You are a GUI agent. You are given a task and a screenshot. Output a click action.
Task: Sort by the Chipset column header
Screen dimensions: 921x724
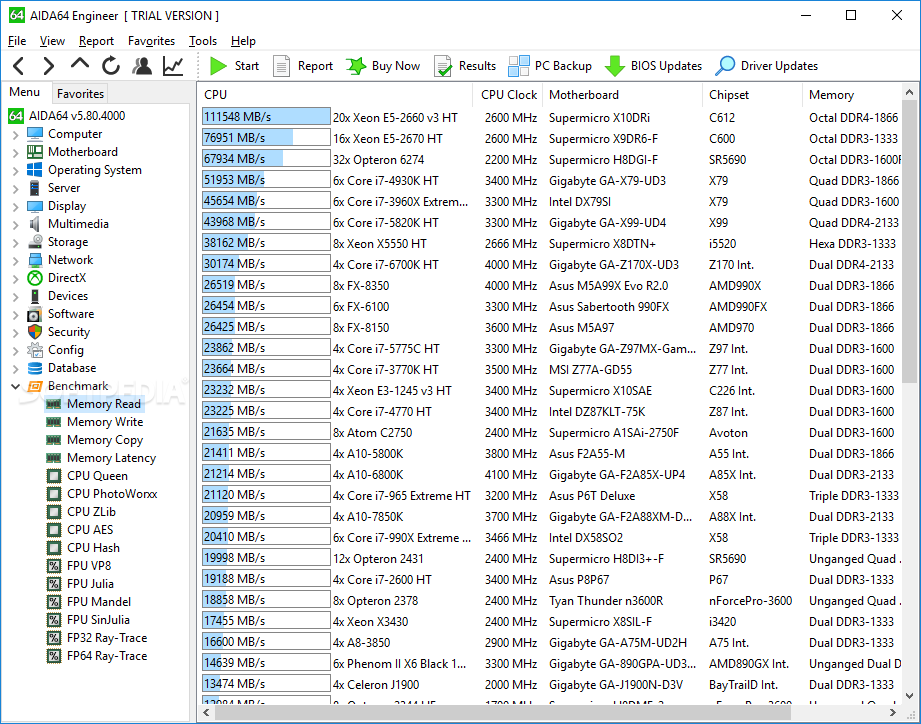[752, 95]
